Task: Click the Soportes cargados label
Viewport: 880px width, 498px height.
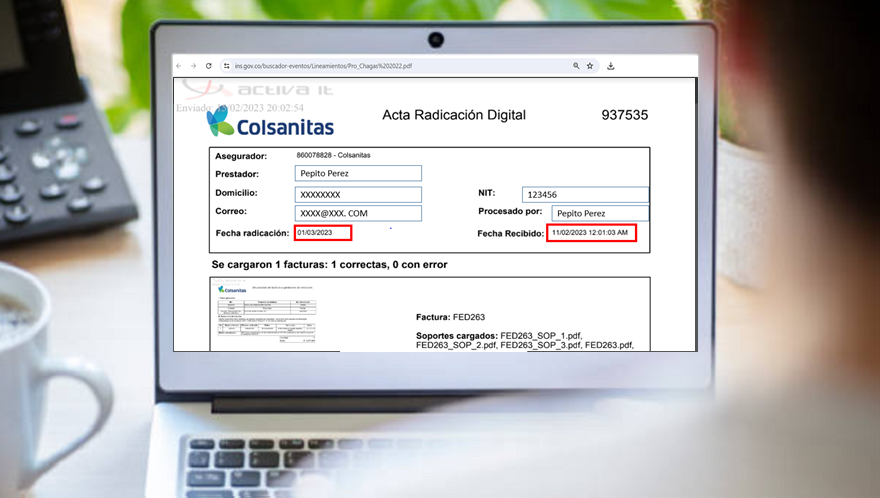Action: tap(457, 336)
